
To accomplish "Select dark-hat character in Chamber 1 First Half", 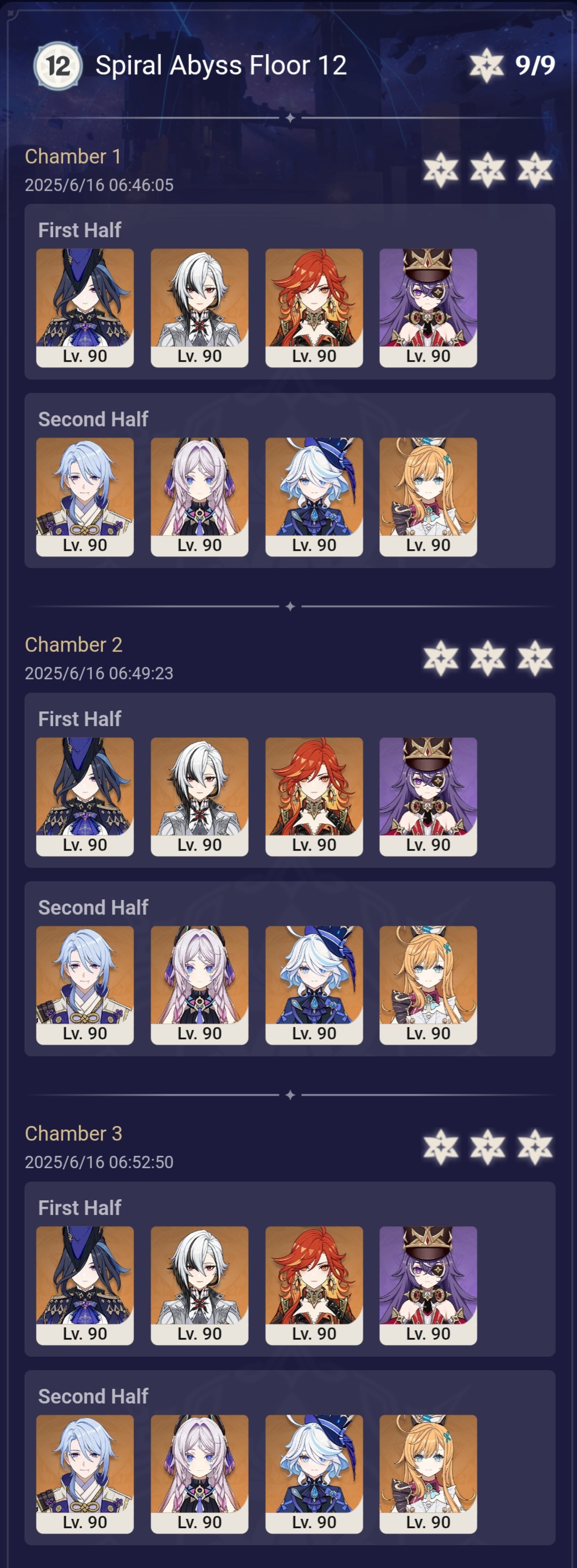I will coord(85,307).
